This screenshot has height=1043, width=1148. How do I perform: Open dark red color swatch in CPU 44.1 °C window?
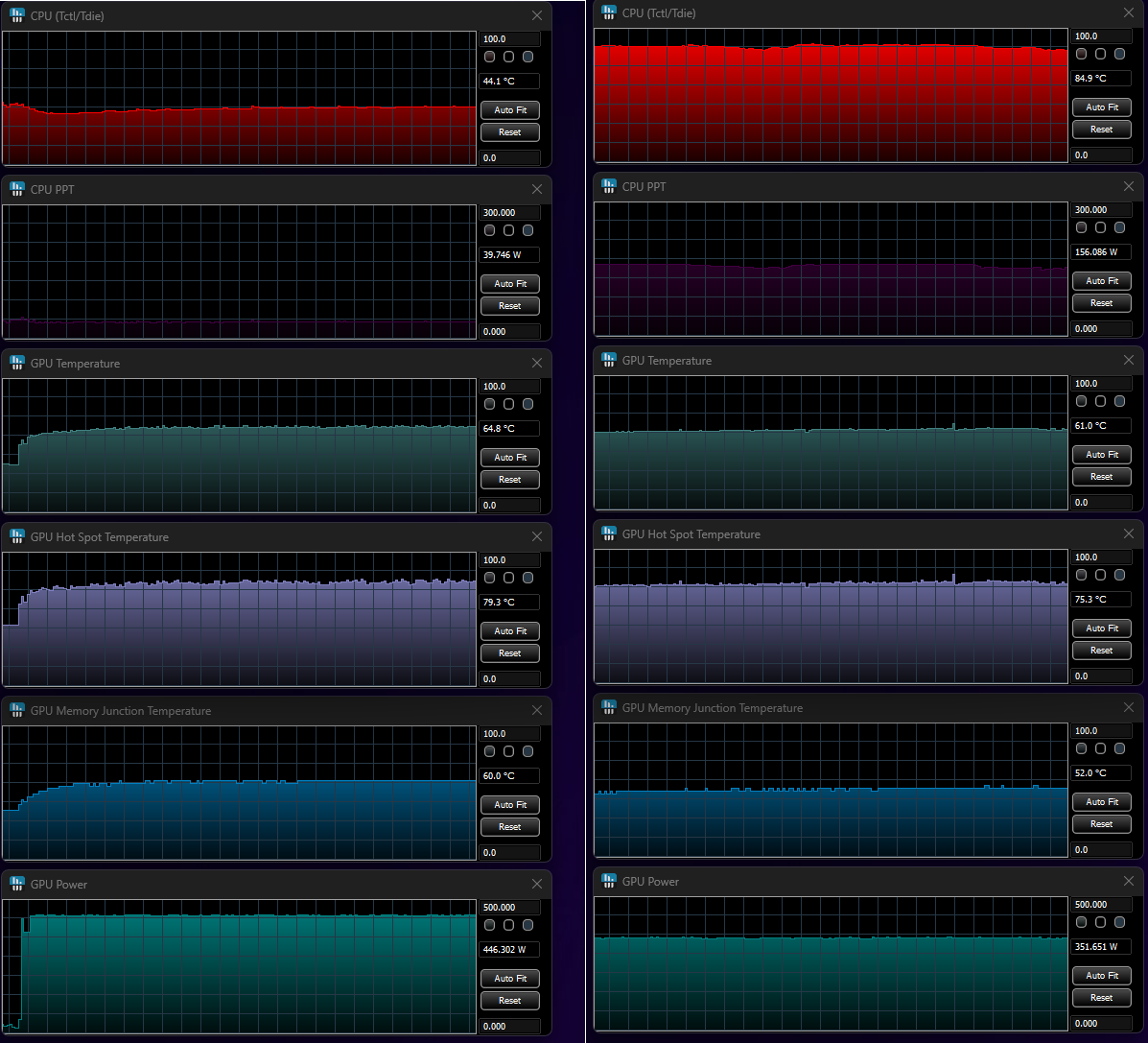click(490, 57)
